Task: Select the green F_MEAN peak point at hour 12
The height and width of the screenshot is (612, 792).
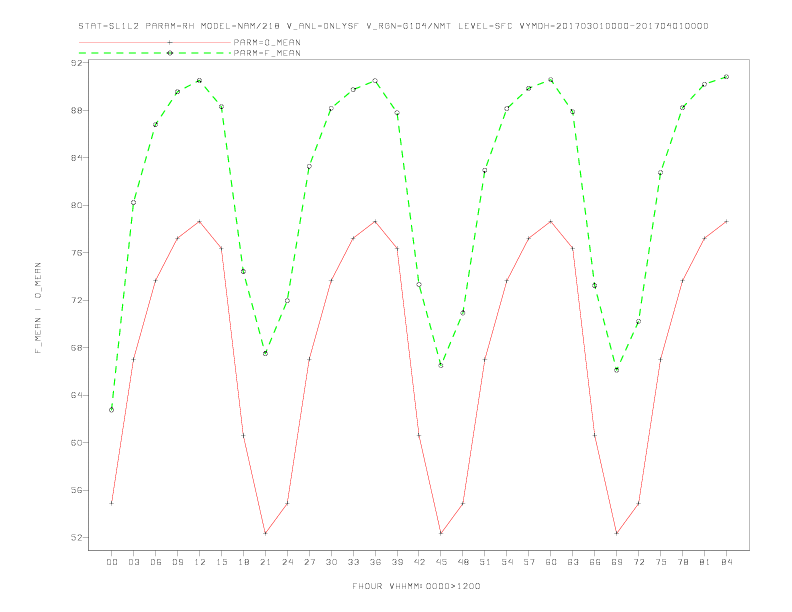Action: (200, 80)
